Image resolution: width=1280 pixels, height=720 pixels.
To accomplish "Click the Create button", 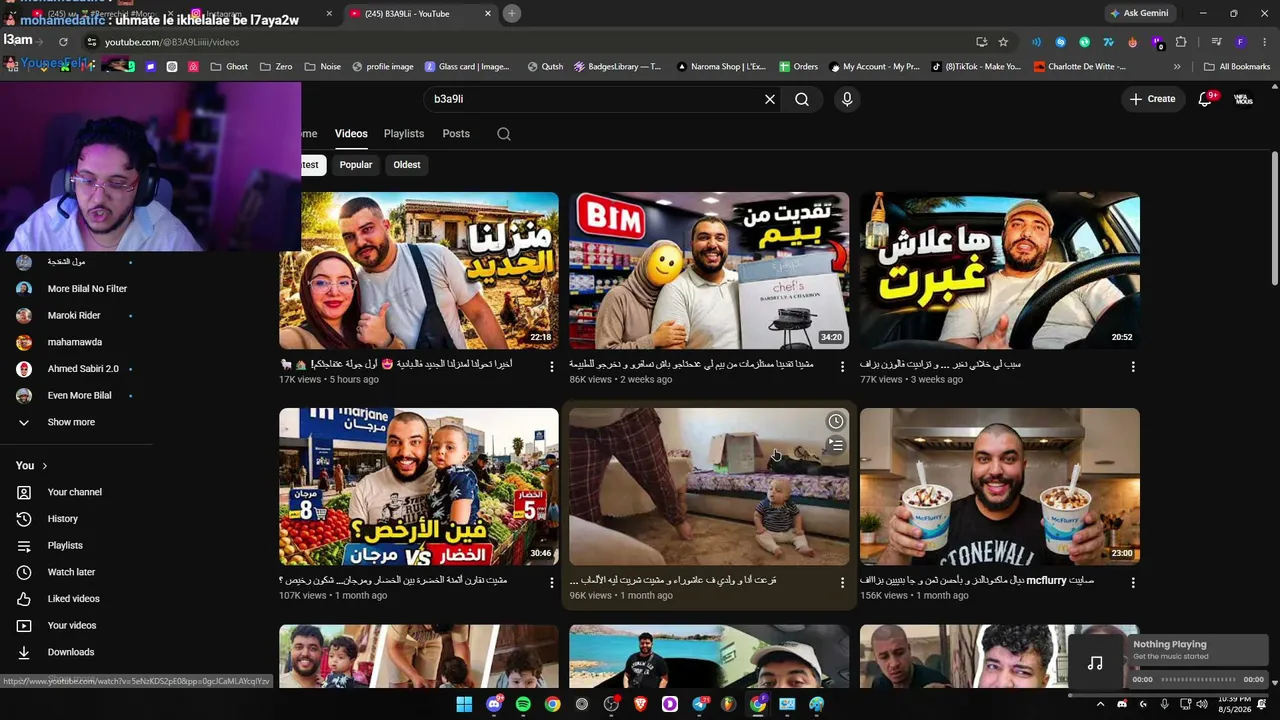I will click(1153, 99).
